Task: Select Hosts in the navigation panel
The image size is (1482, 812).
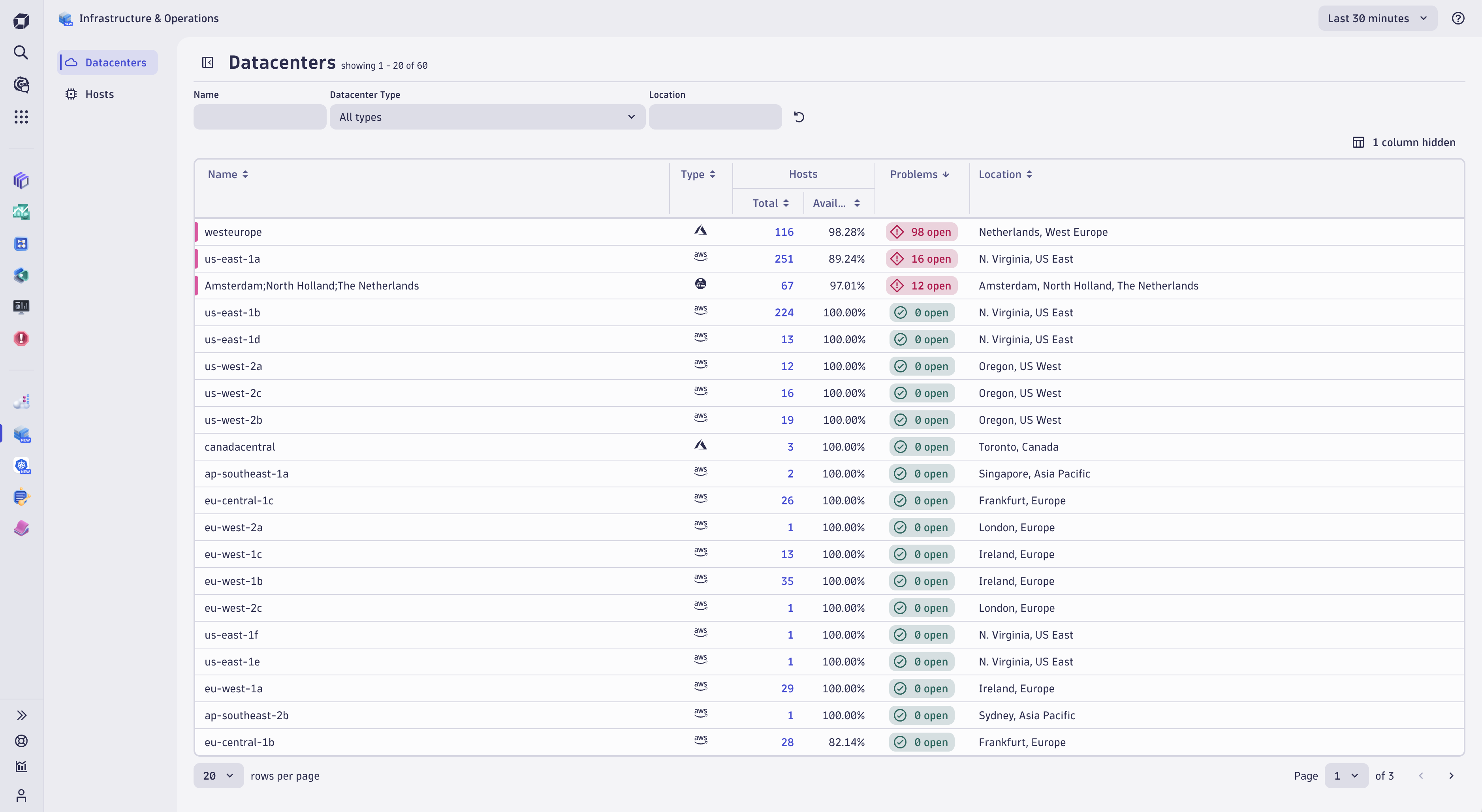Action: coord(99,94)
